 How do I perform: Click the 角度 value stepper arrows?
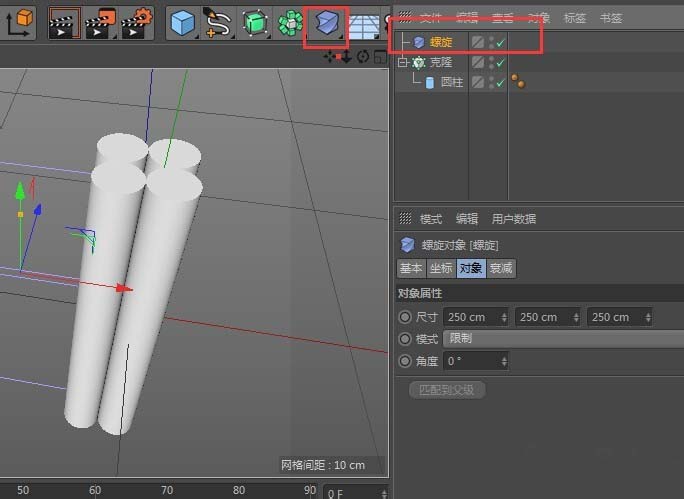(x=504, y=361)
